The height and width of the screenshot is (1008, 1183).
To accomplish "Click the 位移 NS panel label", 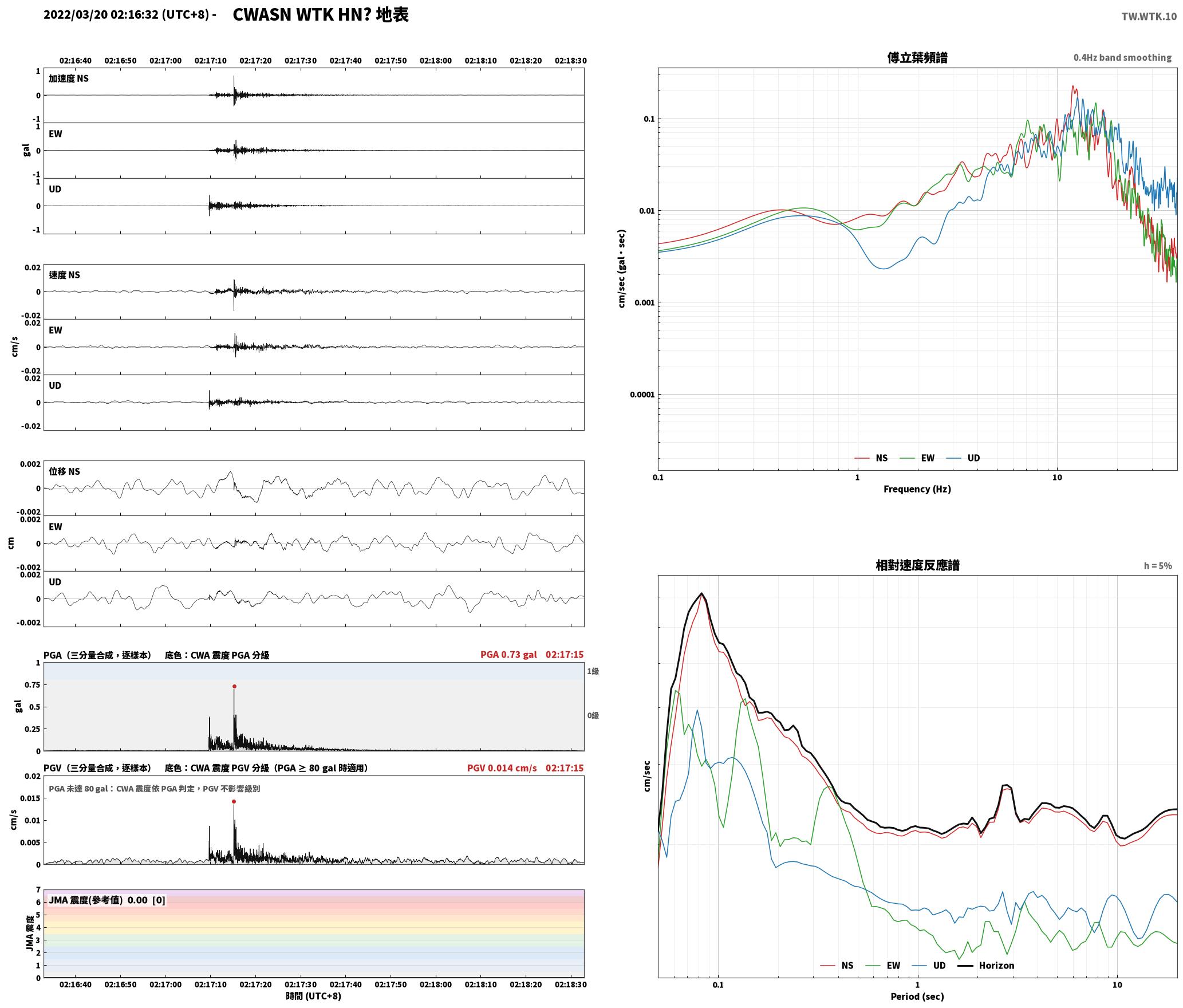I will pyautogui.click(x=65, y=471).
